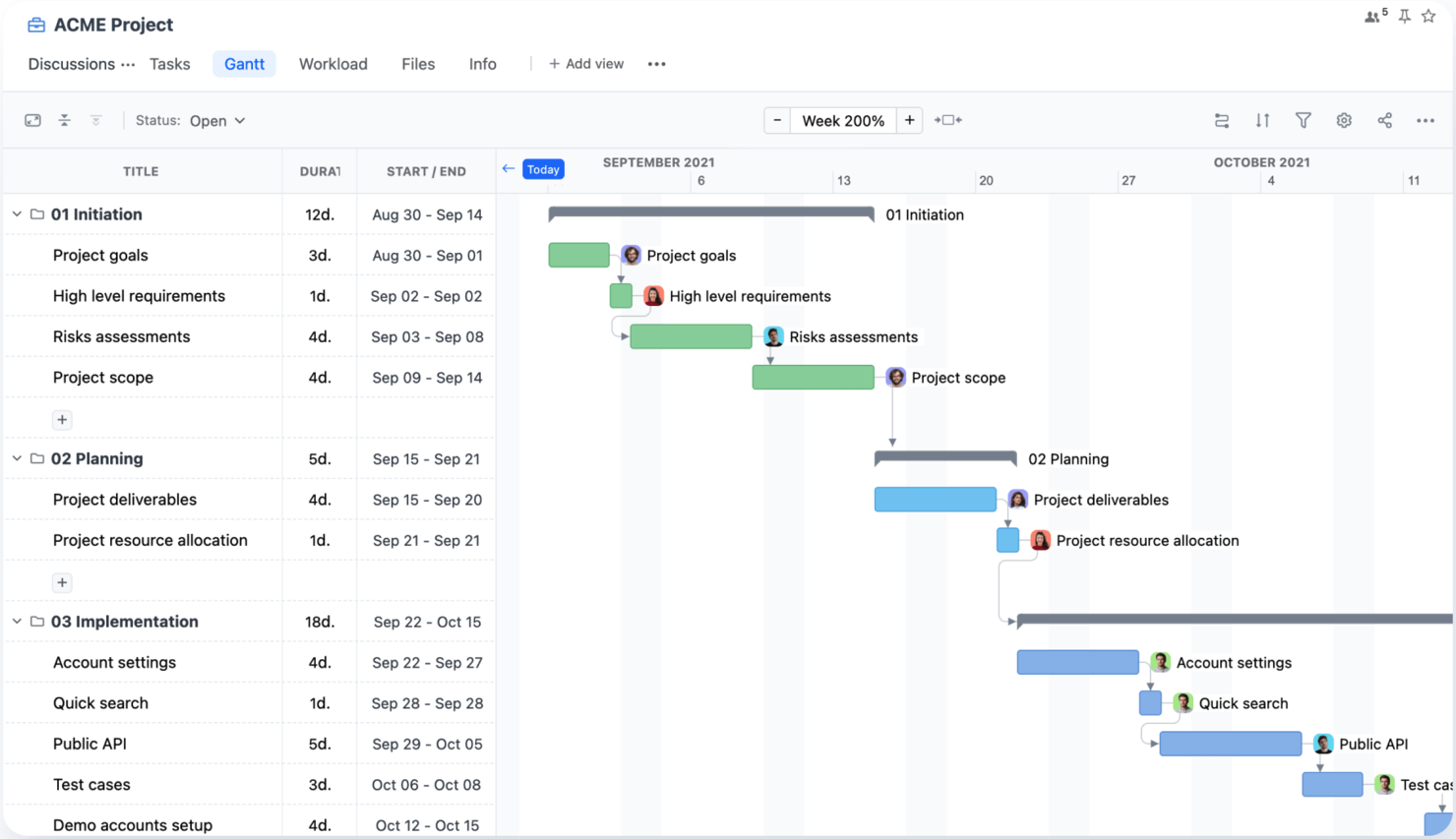Image resolution: width=1456 pixels, height=839 pixels.
Task: Switch to the Workload tab
Action: [333, 63]
